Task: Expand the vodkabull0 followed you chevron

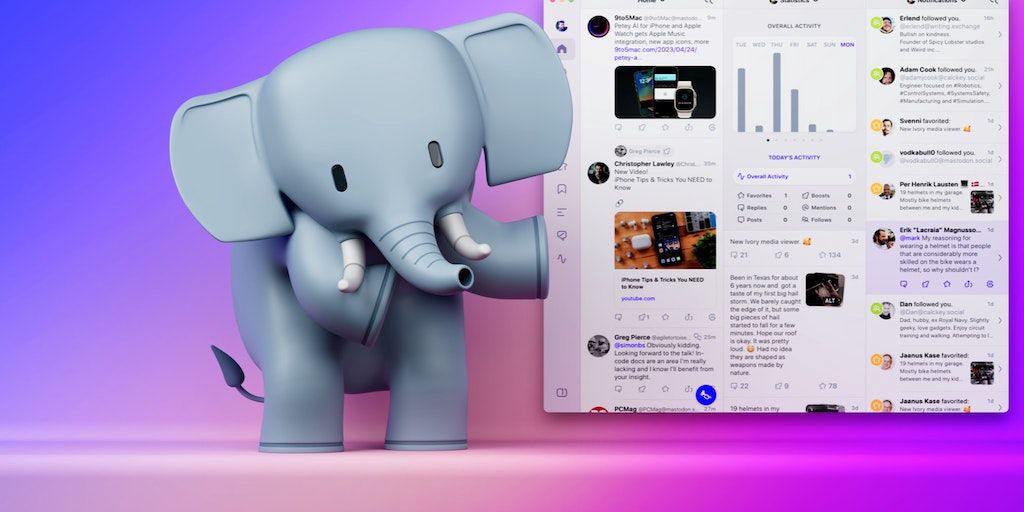Action: click(x=1000, y=157)
